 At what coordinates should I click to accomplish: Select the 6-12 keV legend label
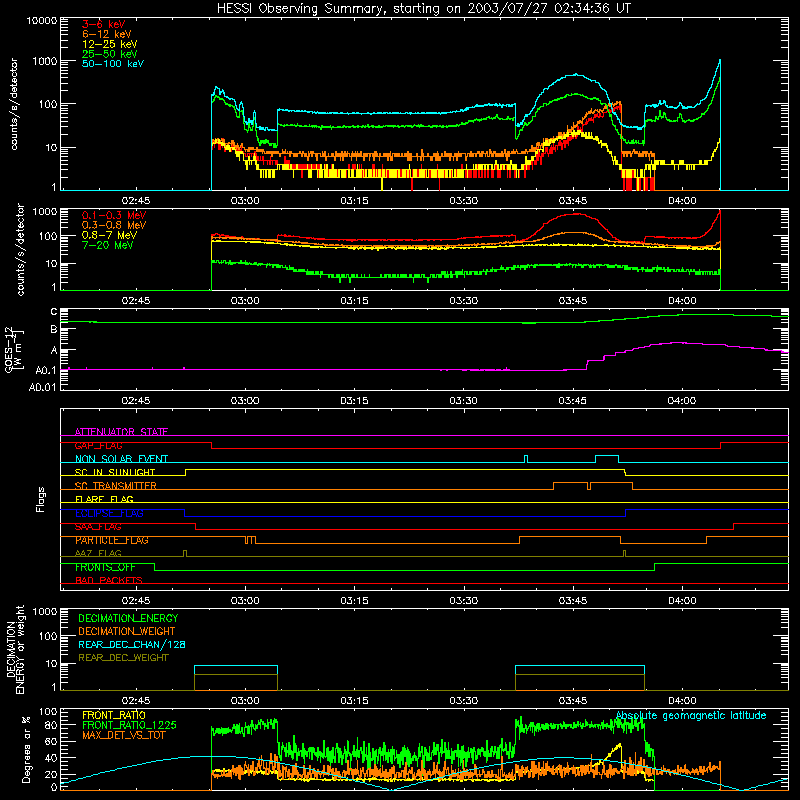[107, 34]
